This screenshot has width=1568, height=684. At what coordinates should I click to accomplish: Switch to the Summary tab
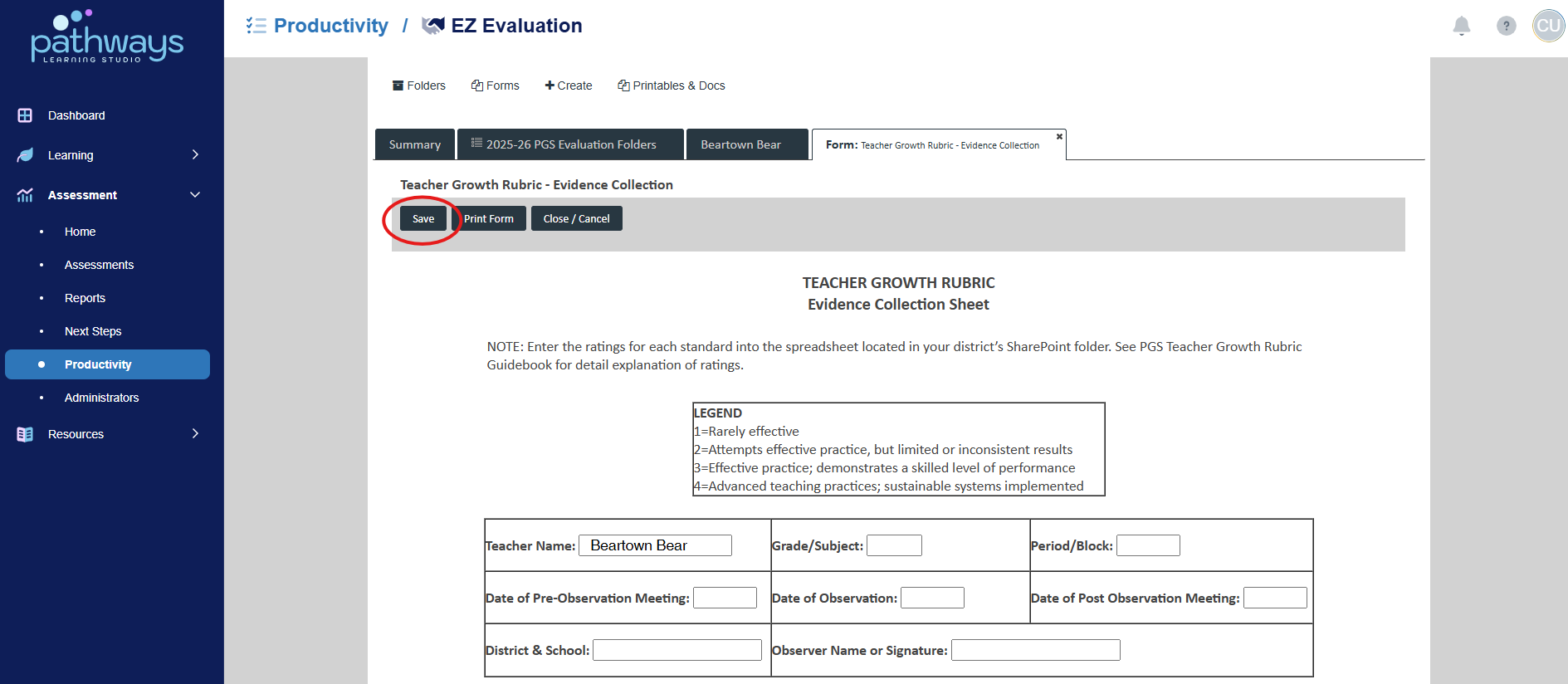(x=415, y=144)
